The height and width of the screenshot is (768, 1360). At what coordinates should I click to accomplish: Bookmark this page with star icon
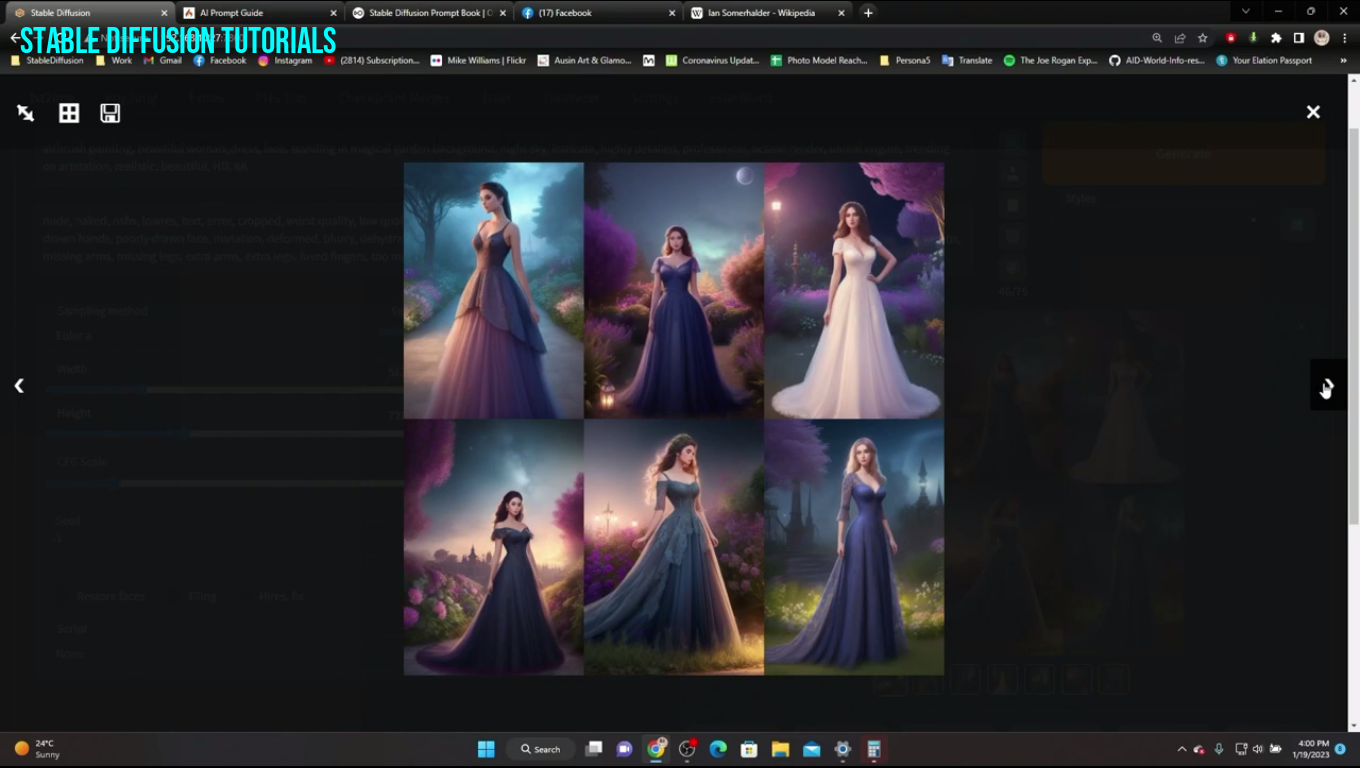[1203, 38]
